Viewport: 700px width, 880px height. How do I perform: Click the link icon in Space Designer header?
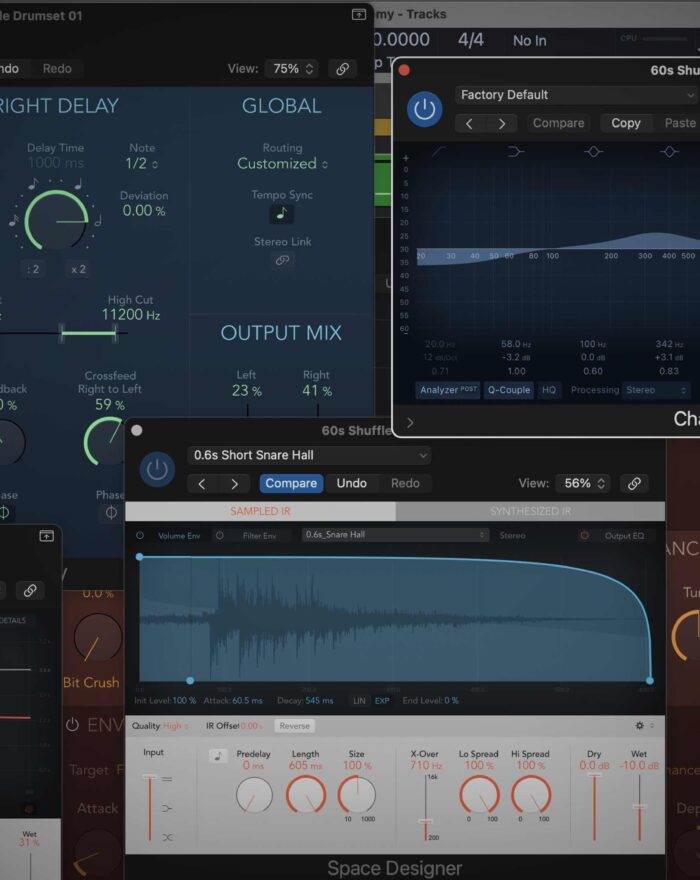634,484
